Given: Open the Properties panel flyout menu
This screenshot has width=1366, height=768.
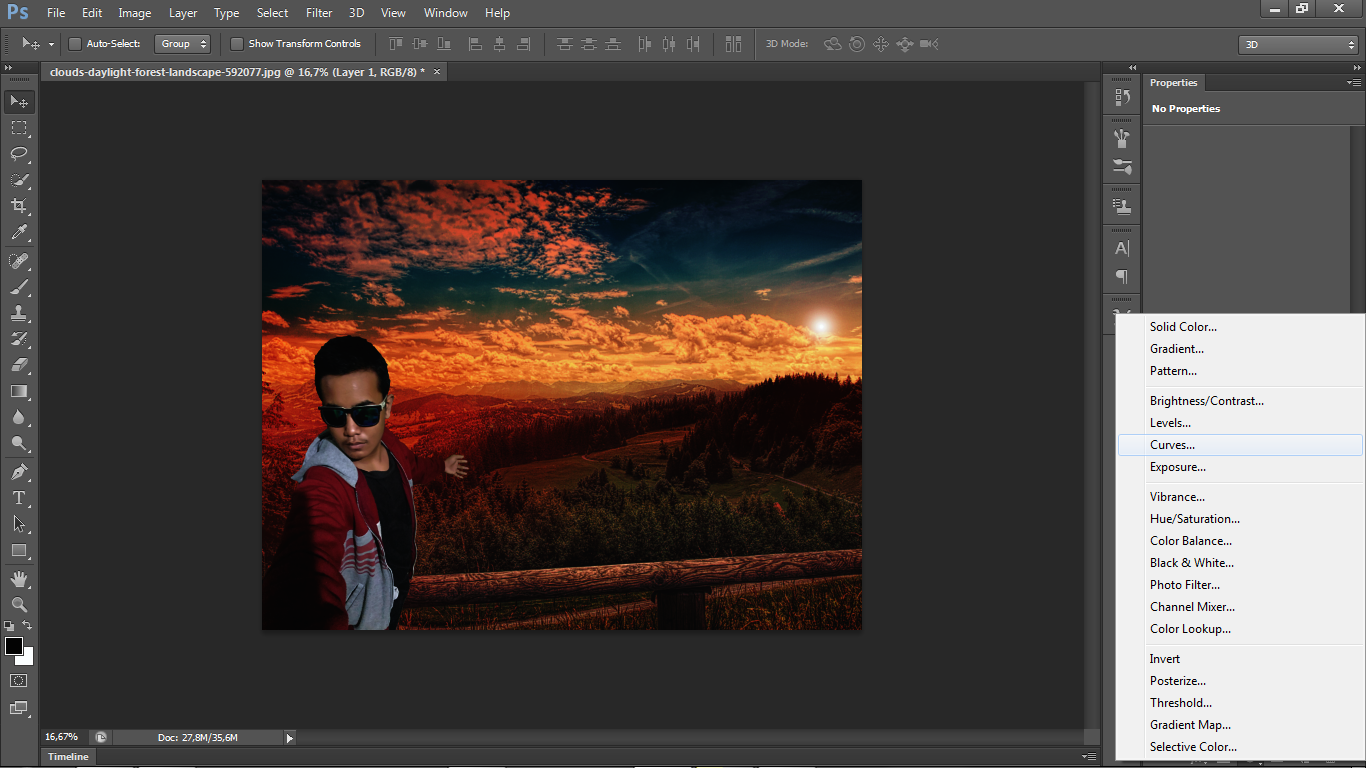Looking at the screenshot, I should (1354, 83).
